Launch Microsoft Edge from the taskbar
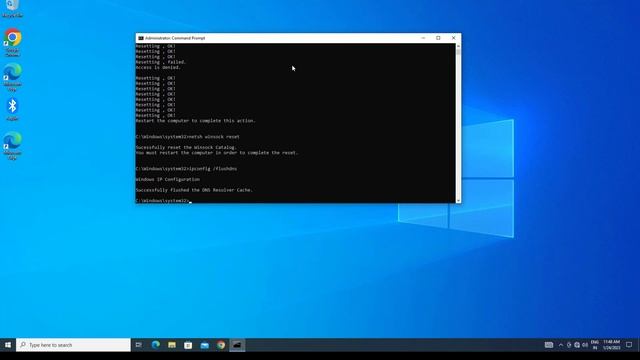 coord(156,345)
